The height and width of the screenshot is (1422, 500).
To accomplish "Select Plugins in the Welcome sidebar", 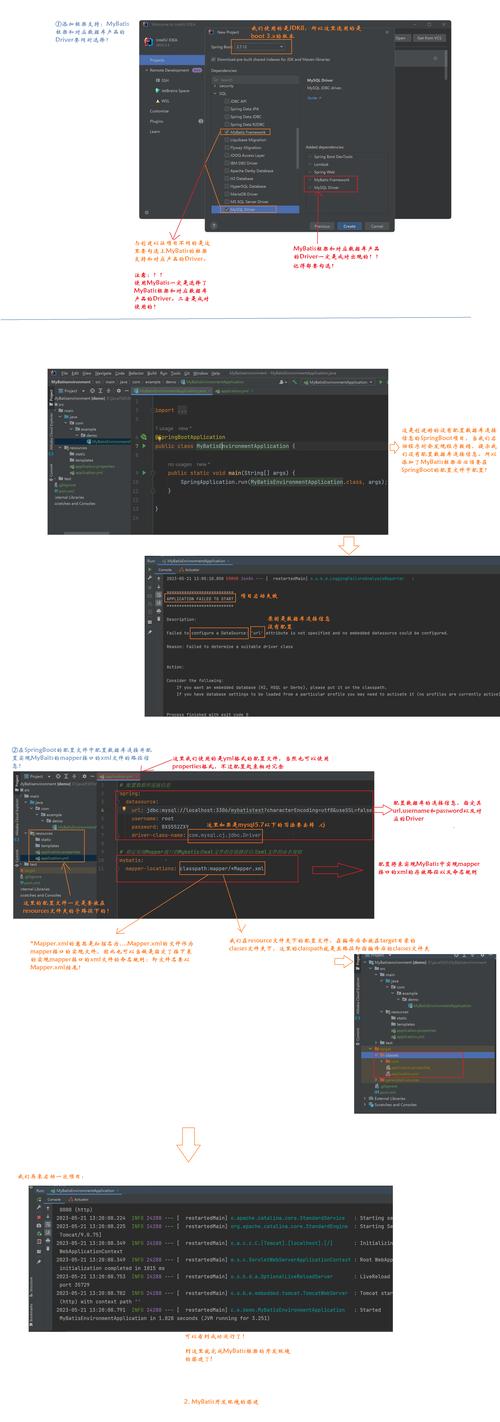I will tap(158, 121).
